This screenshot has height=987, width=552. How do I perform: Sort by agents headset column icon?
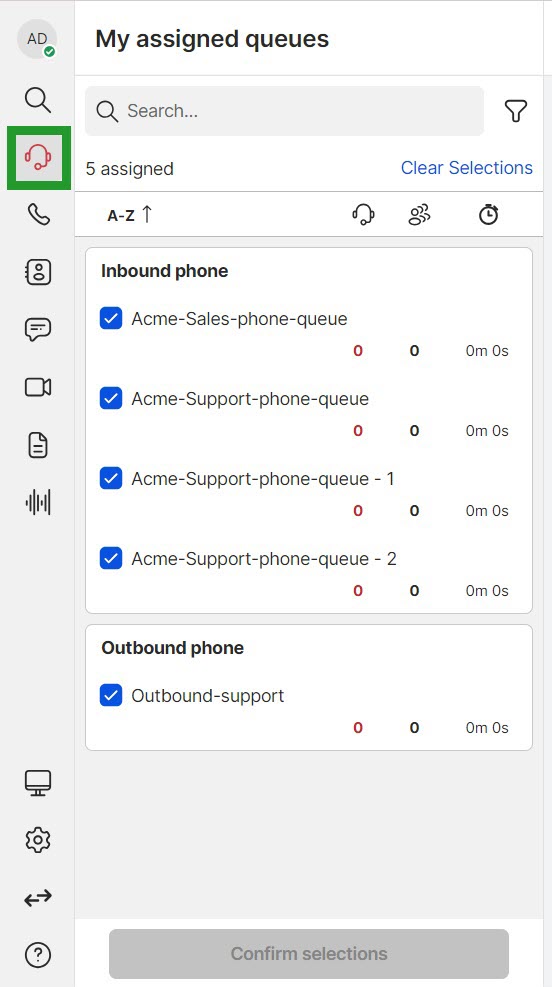363,215
